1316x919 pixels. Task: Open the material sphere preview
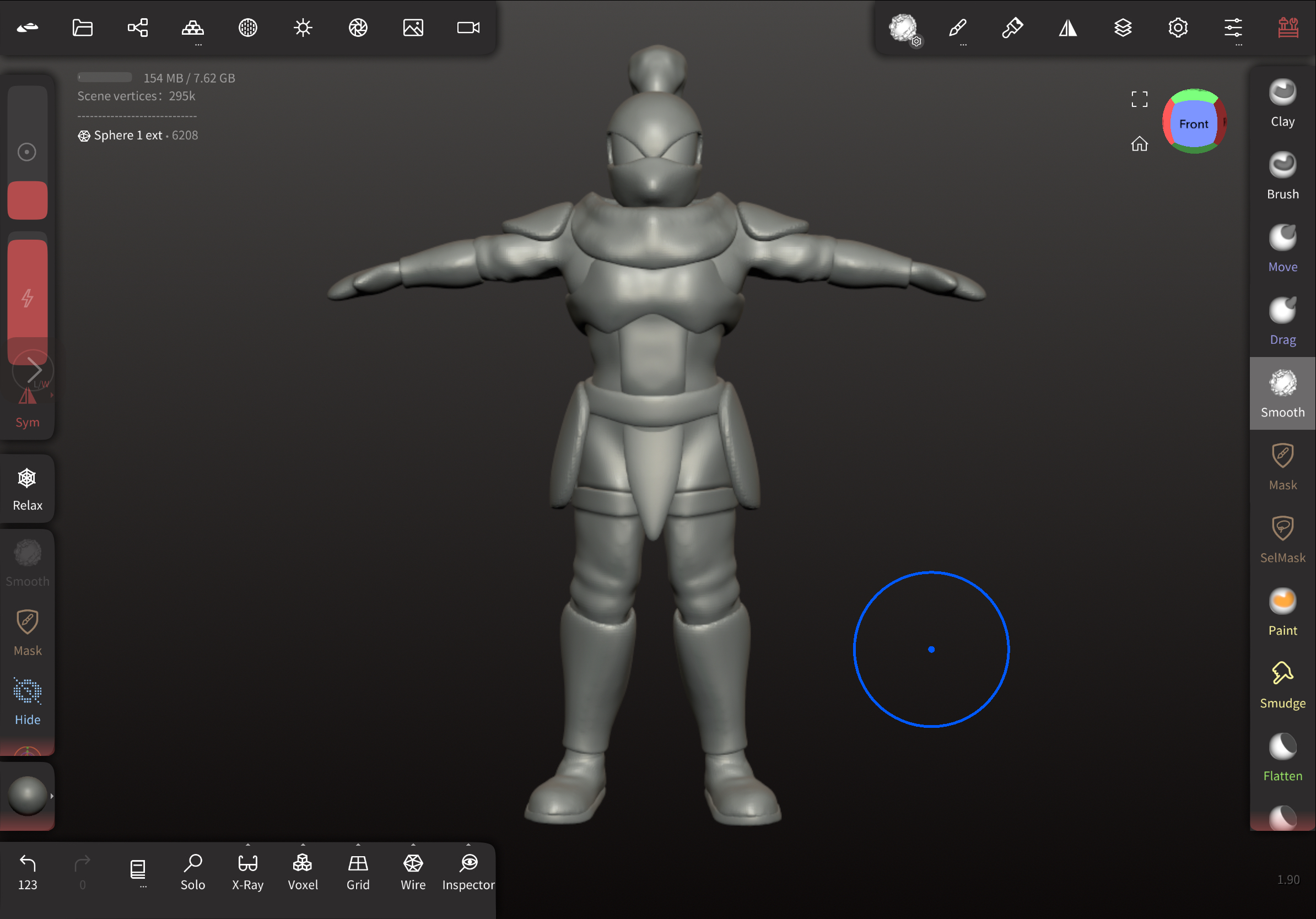click(26, 795)
